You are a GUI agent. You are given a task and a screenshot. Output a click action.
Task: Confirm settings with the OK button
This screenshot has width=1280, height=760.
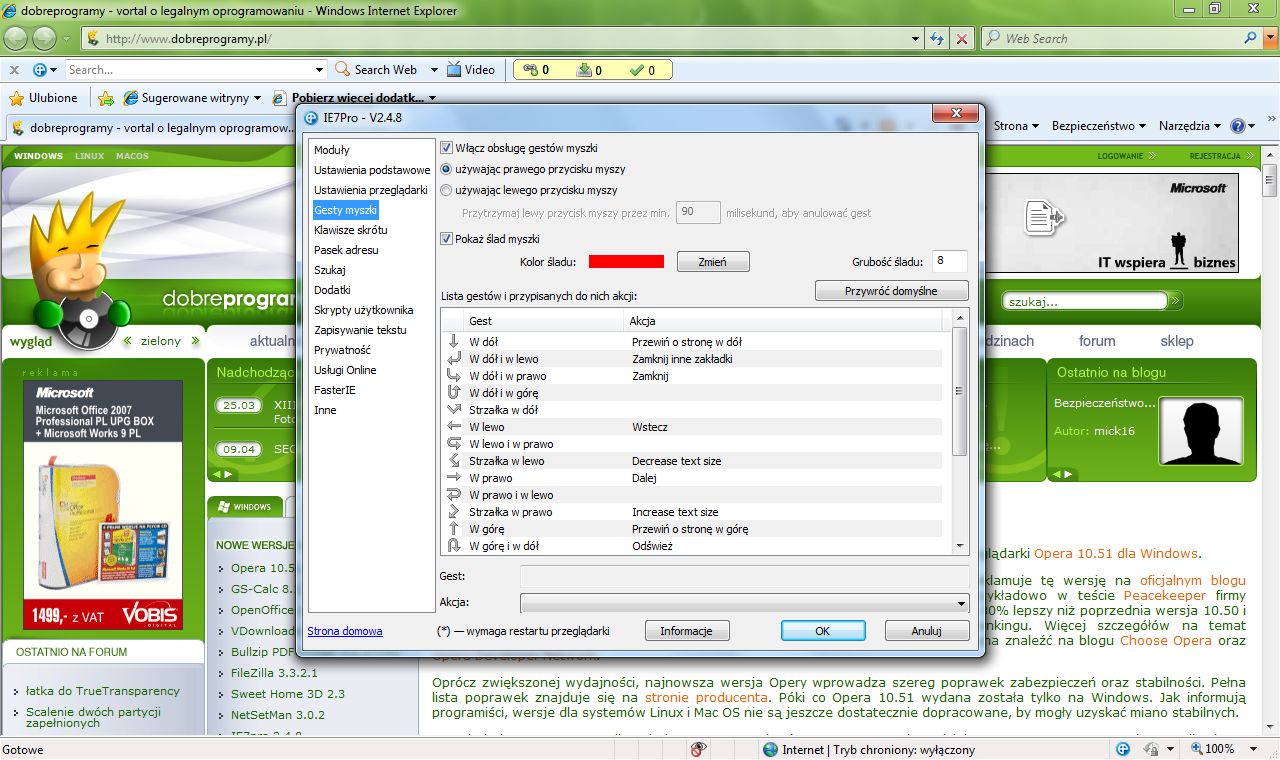[823, 631]
